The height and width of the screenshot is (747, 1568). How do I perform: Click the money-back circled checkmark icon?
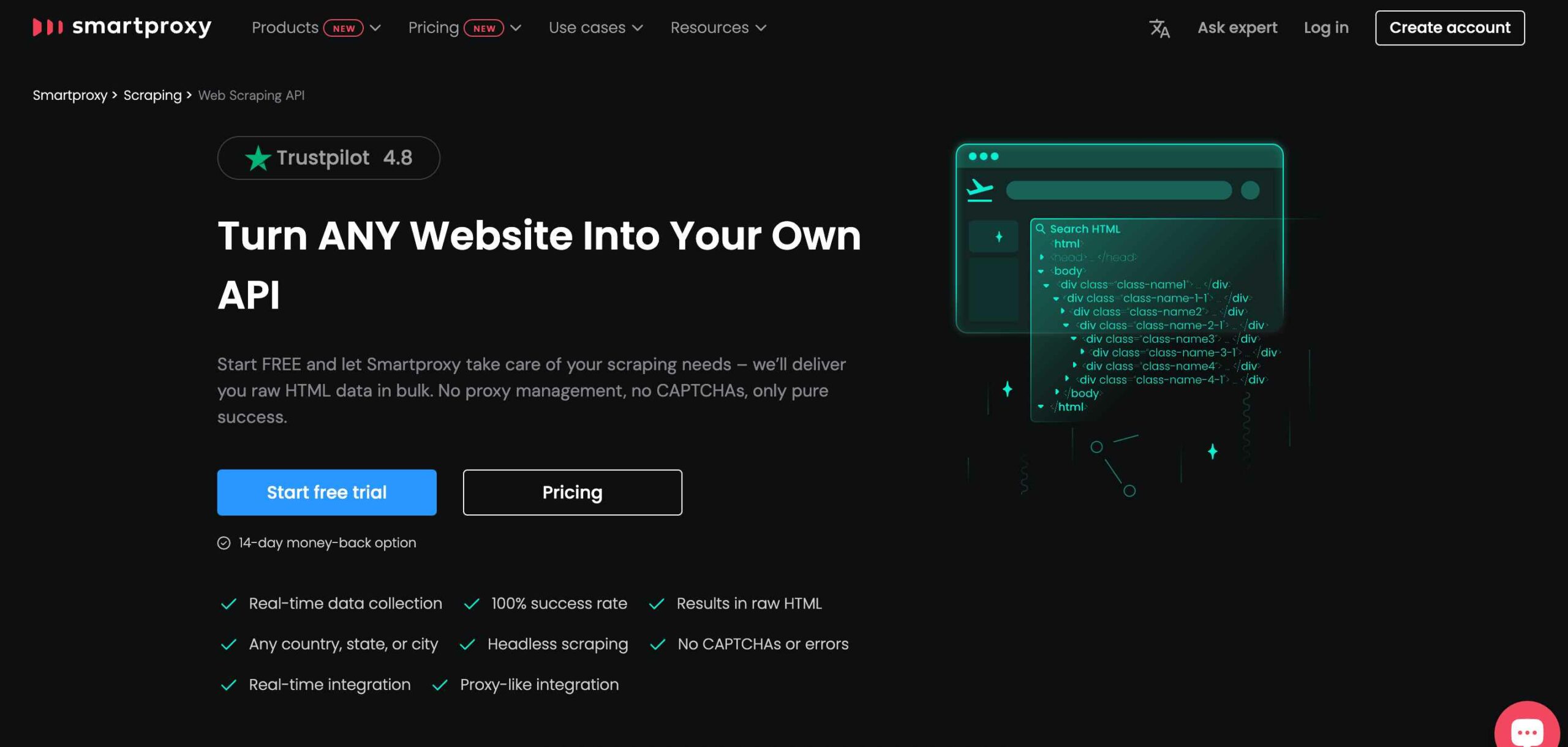[224, 543]
